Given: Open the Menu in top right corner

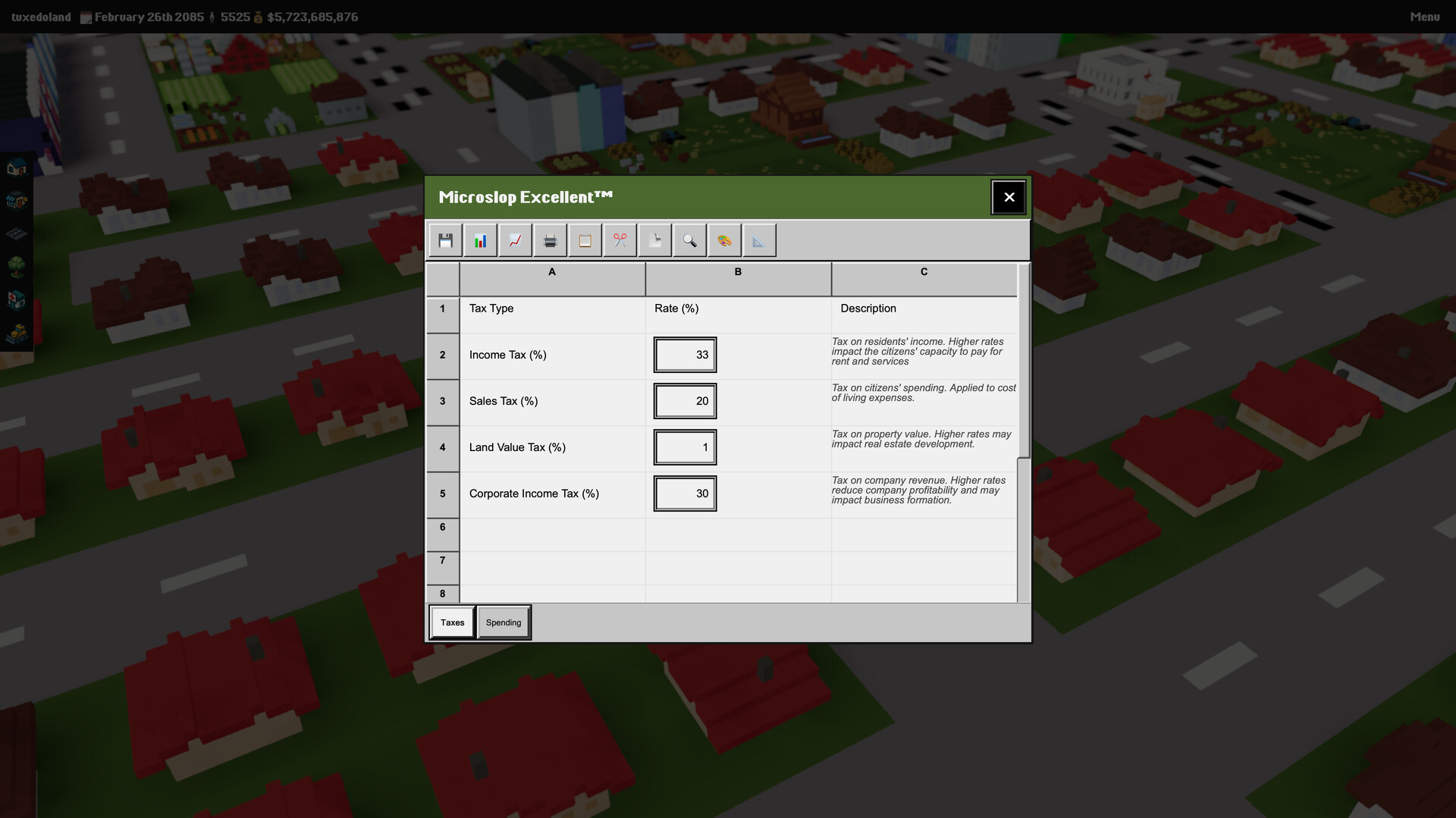Looking at the screenshot, I should (1425, 16).
